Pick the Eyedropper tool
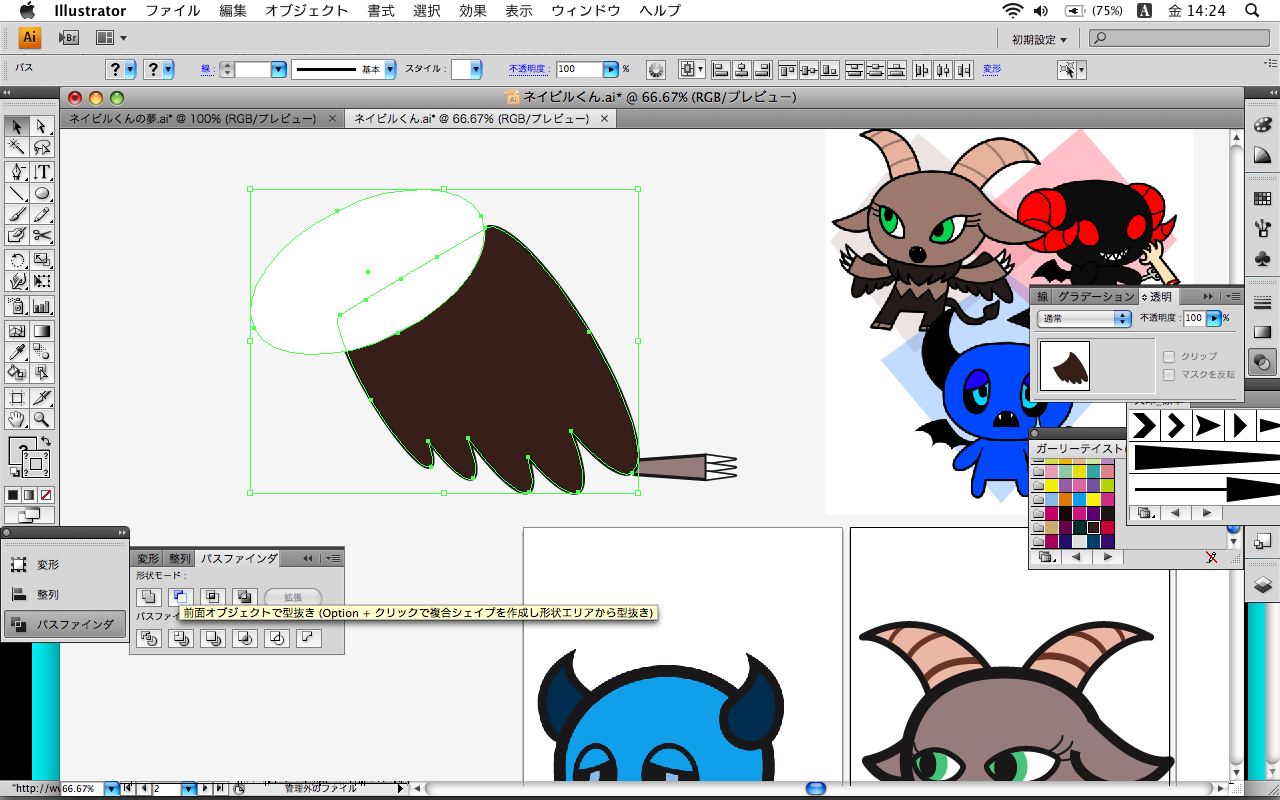The width and height of the screenshot is (1280, 800). click(17, 351)
